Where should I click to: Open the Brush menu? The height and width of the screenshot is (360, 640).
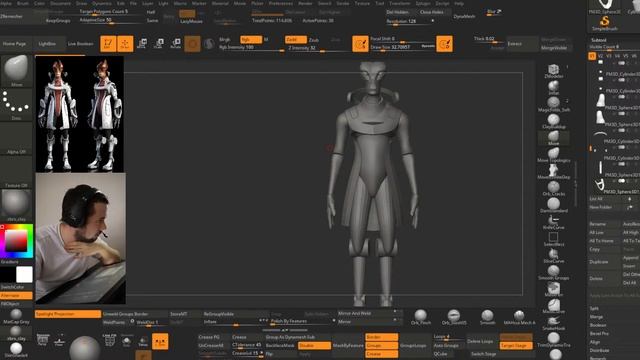[x=23, y=3]
